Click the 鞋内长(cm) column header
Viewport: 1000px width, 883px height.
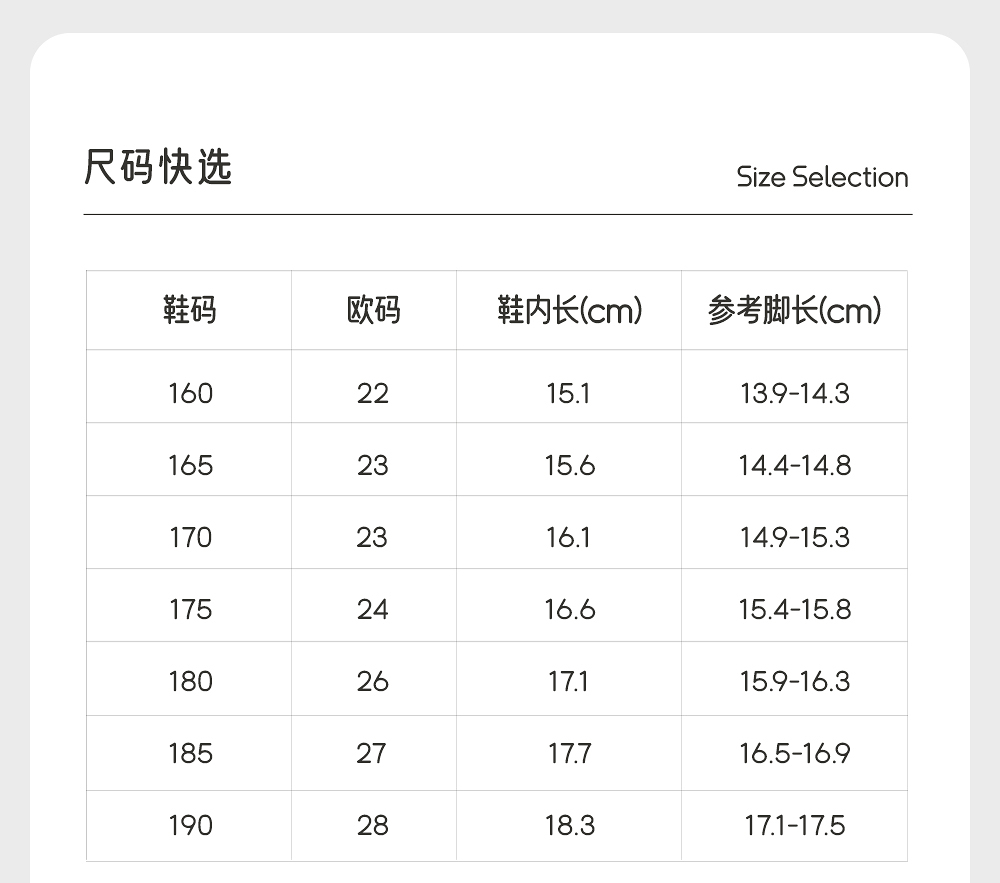click(x=569, y=311)
